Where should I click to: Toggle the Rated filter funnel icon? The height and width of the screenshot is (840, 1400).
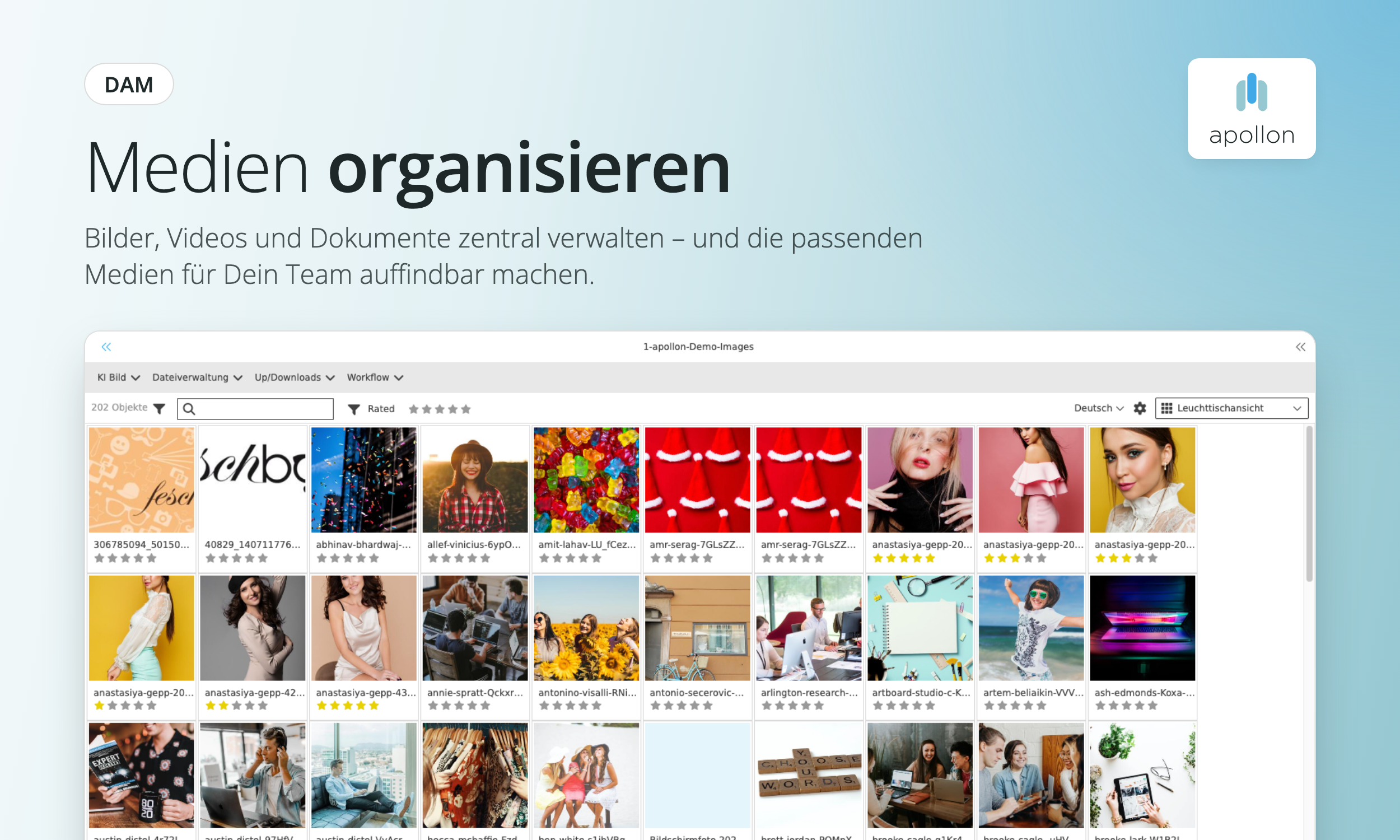(x=354, y=409)
